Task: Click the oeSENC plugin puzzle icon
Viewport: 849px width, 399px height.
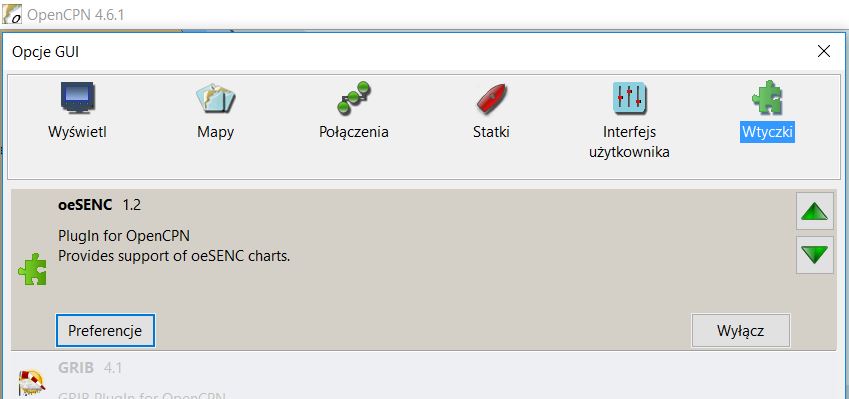Action: (x=32, y=269)
